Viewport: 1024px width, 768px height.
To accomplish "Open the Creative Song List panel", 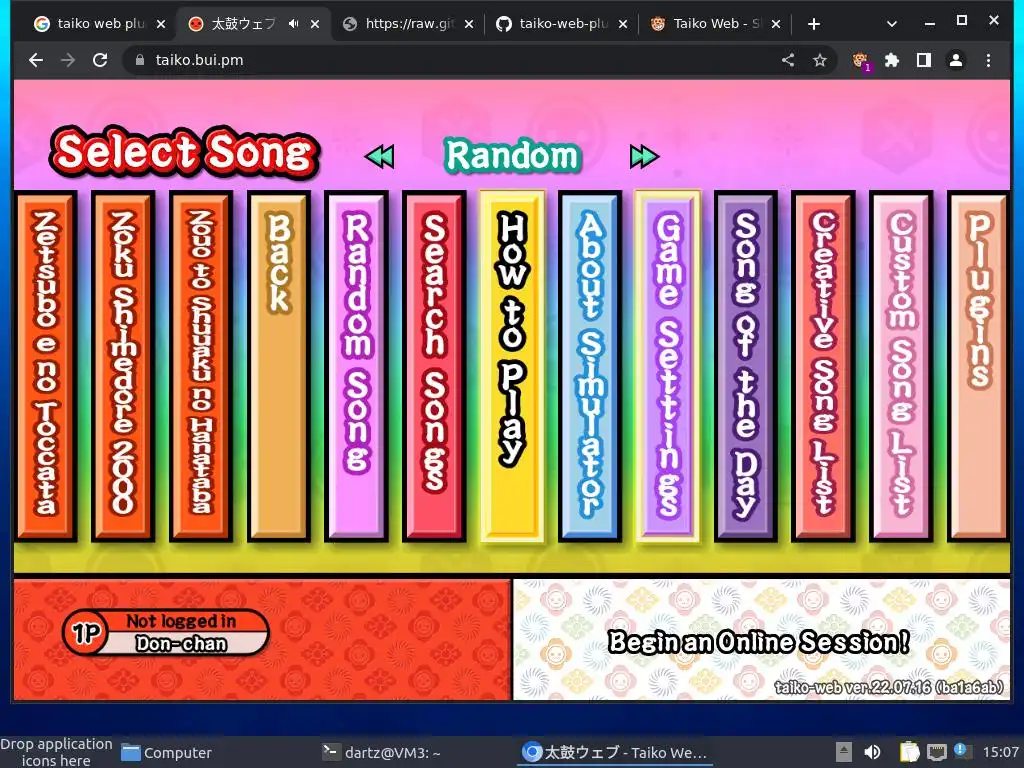I will coord(823,366).
